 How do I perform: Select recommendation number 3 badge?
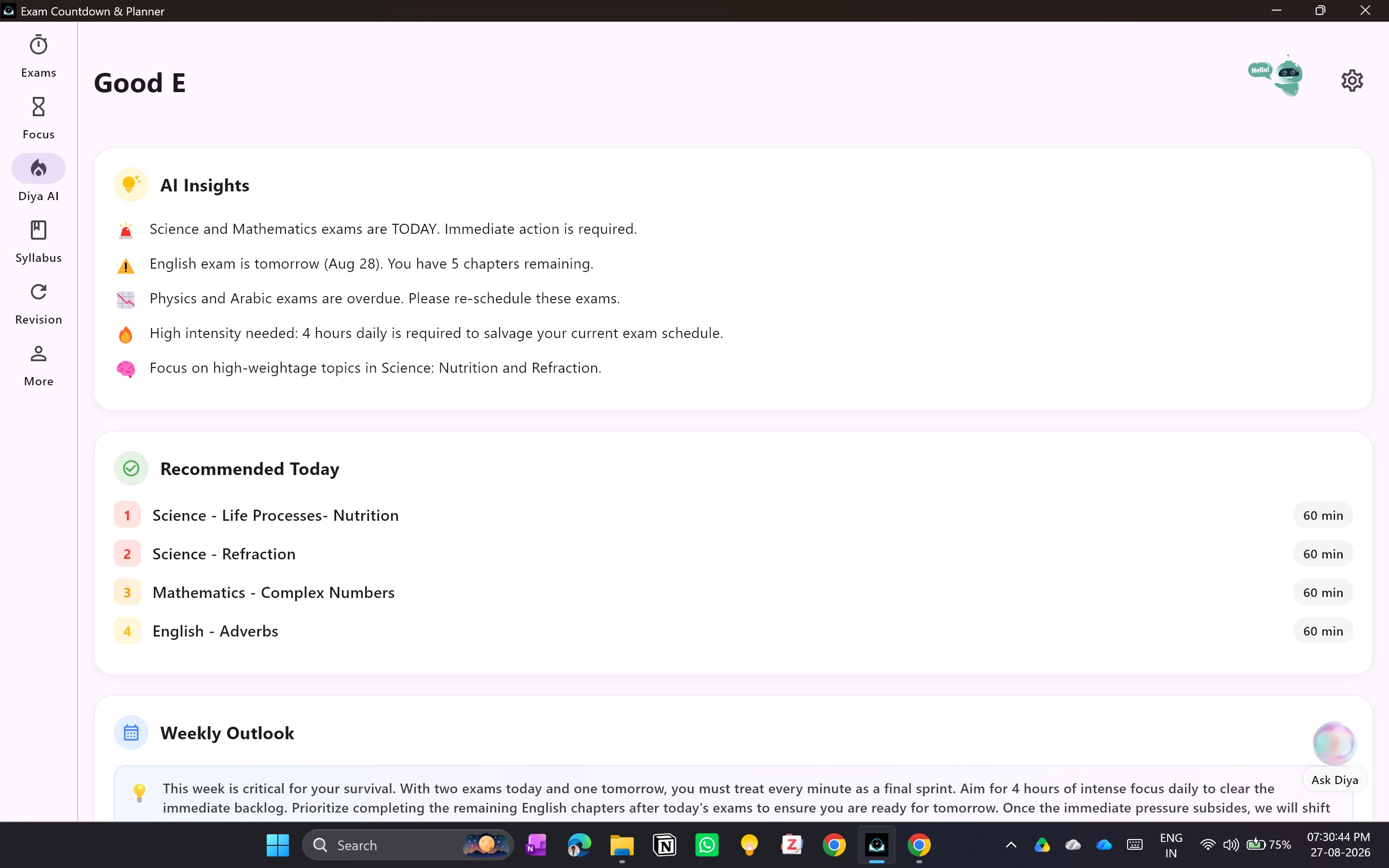coord(127,592)
